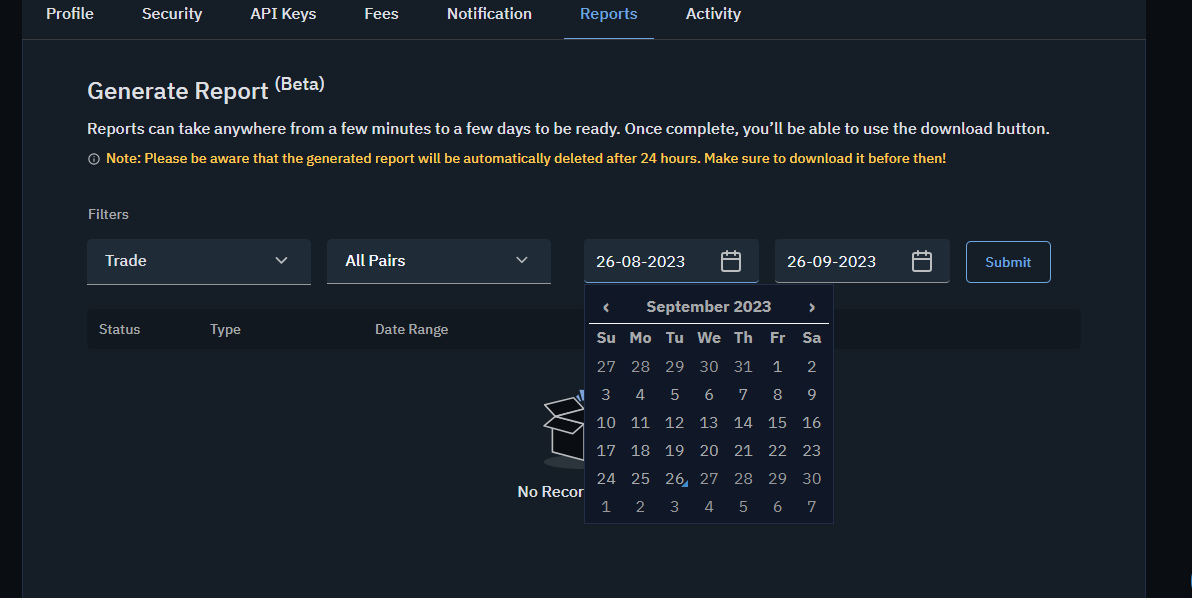Pick September 15 in the date picker
Screen dimensions: 1192x598
[777, 422]
